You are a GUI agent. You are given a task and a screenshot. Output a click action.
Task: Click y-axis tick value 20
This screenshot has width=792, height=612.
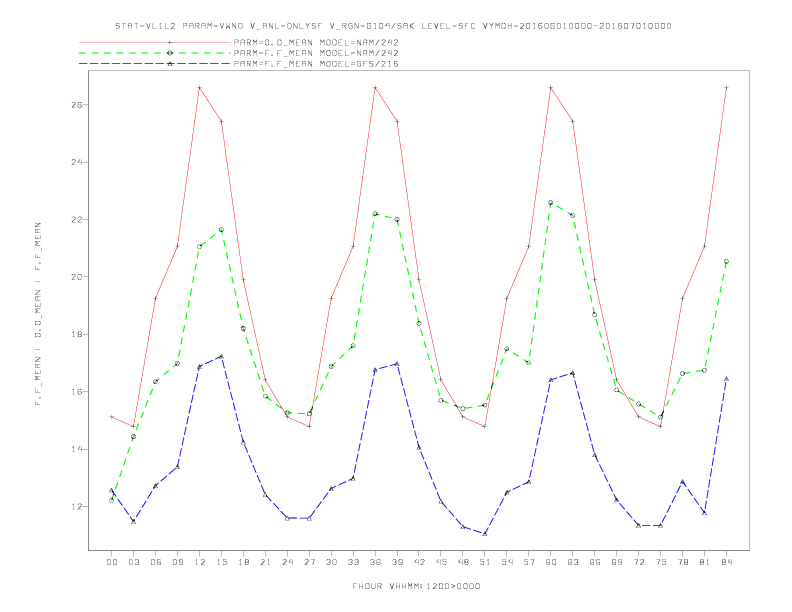click(78, 277)
